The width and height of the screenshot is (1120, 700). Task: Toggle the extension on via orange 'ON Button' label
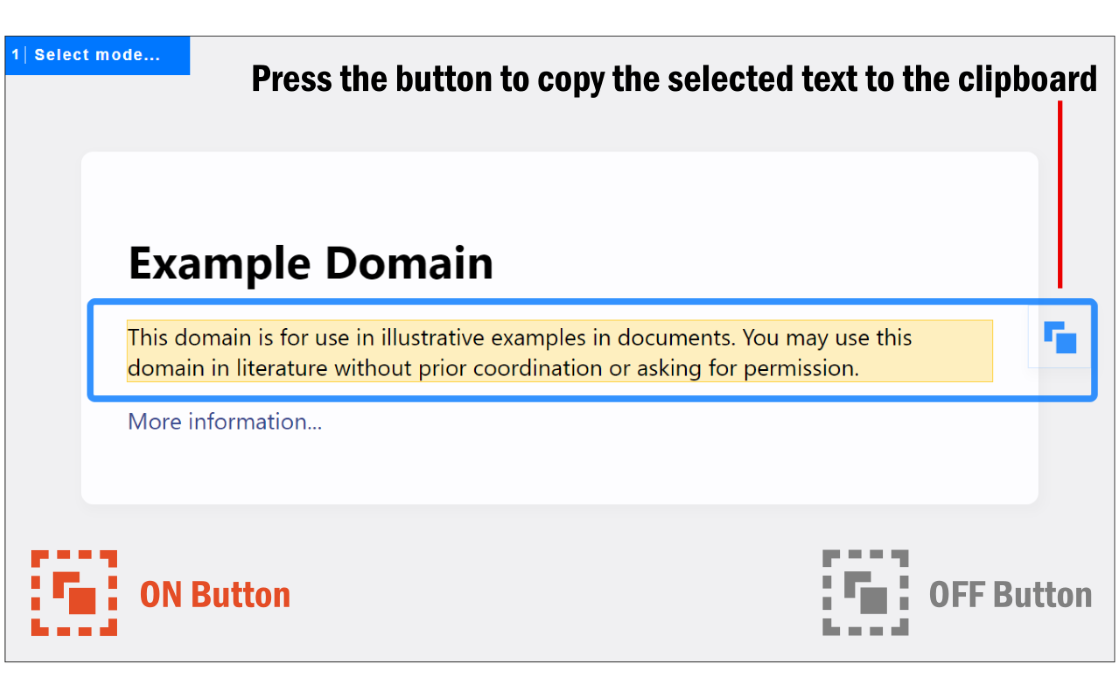coord(215,595)
